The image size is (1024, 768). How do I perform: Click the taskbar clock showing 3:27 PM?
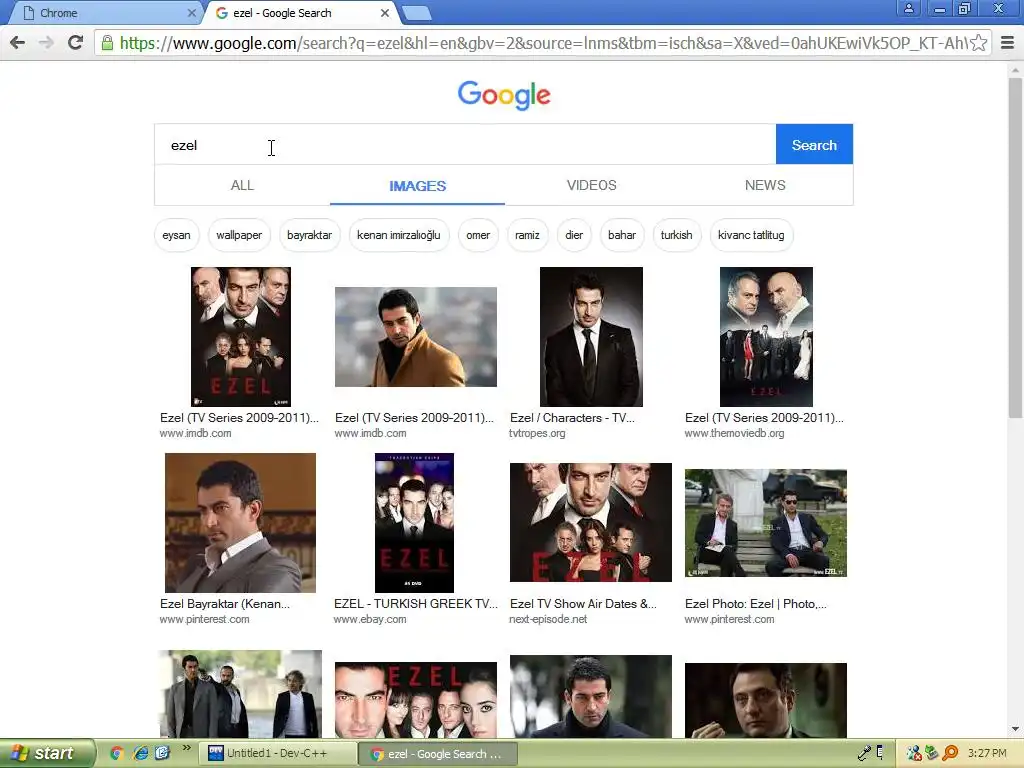[x=987, y=754]
